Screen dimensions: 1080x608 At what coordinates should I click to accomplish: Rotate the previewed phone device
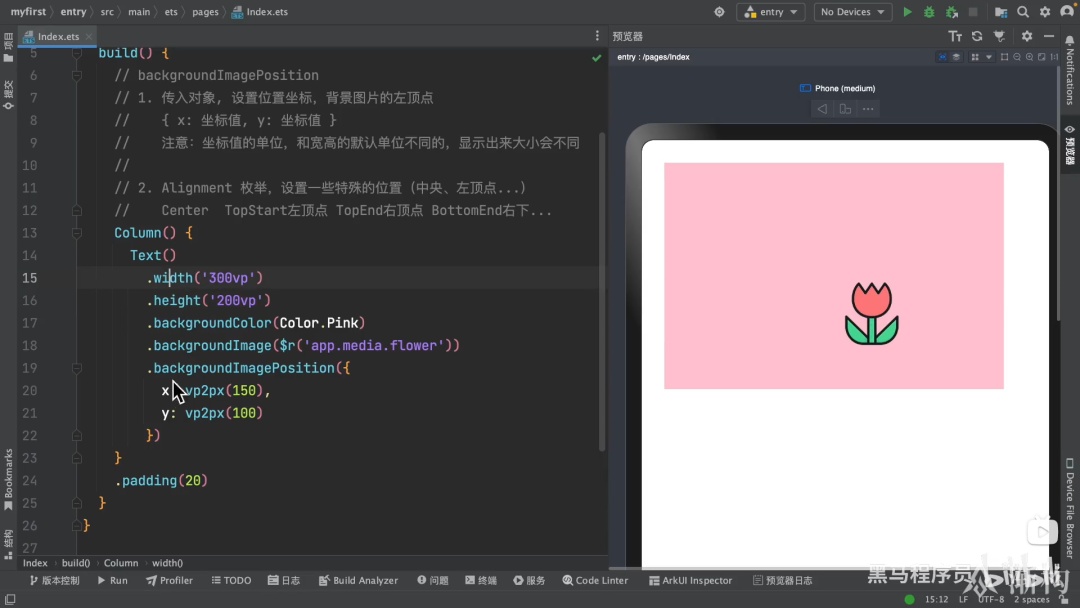(845, 109)
